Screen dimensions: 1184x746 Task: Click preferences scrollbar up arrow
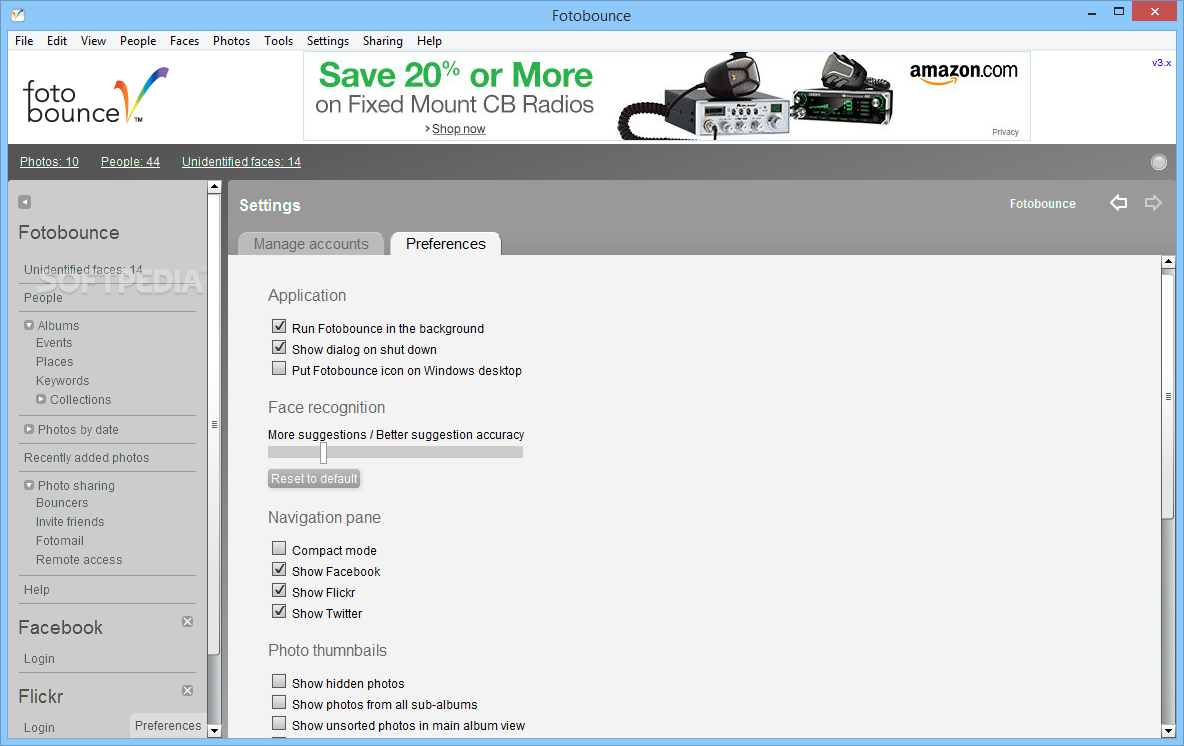(1168, 262)
